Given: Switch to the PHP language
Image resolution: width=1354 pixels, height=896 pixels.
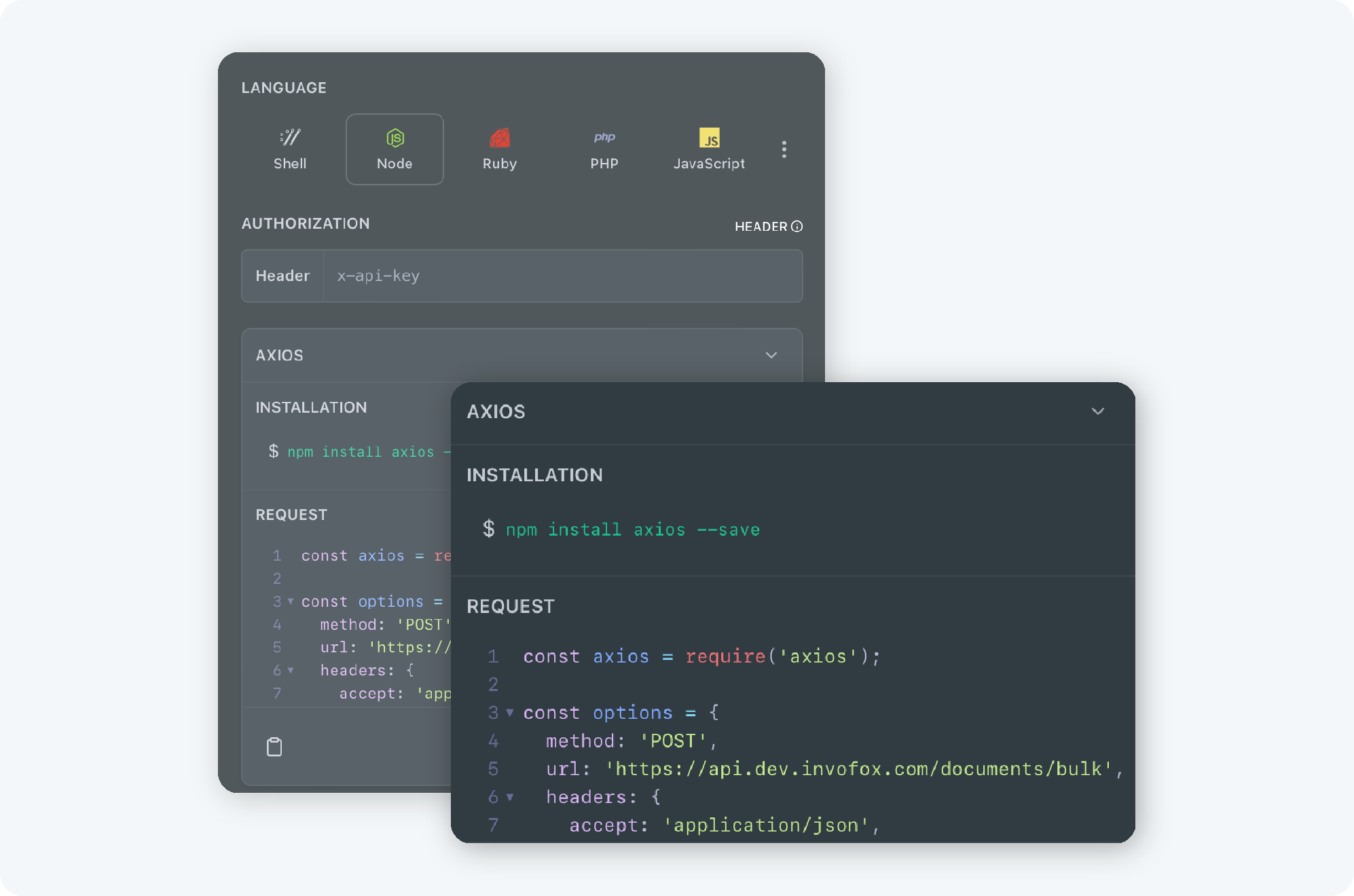Looking at the screenshot, I should [604, 149].
